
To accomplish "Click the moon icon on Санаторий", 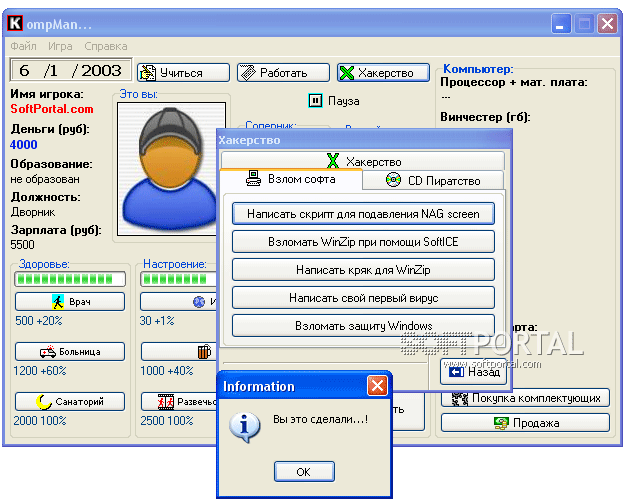I will 44,401.
